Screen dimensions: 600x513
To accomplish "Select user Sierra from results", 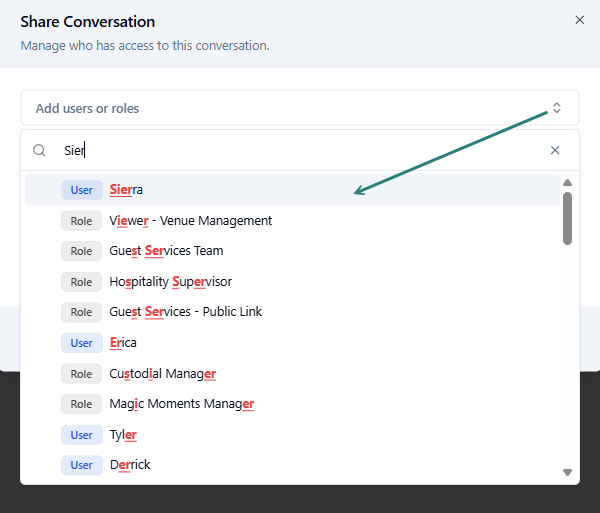I will point(127,190).
